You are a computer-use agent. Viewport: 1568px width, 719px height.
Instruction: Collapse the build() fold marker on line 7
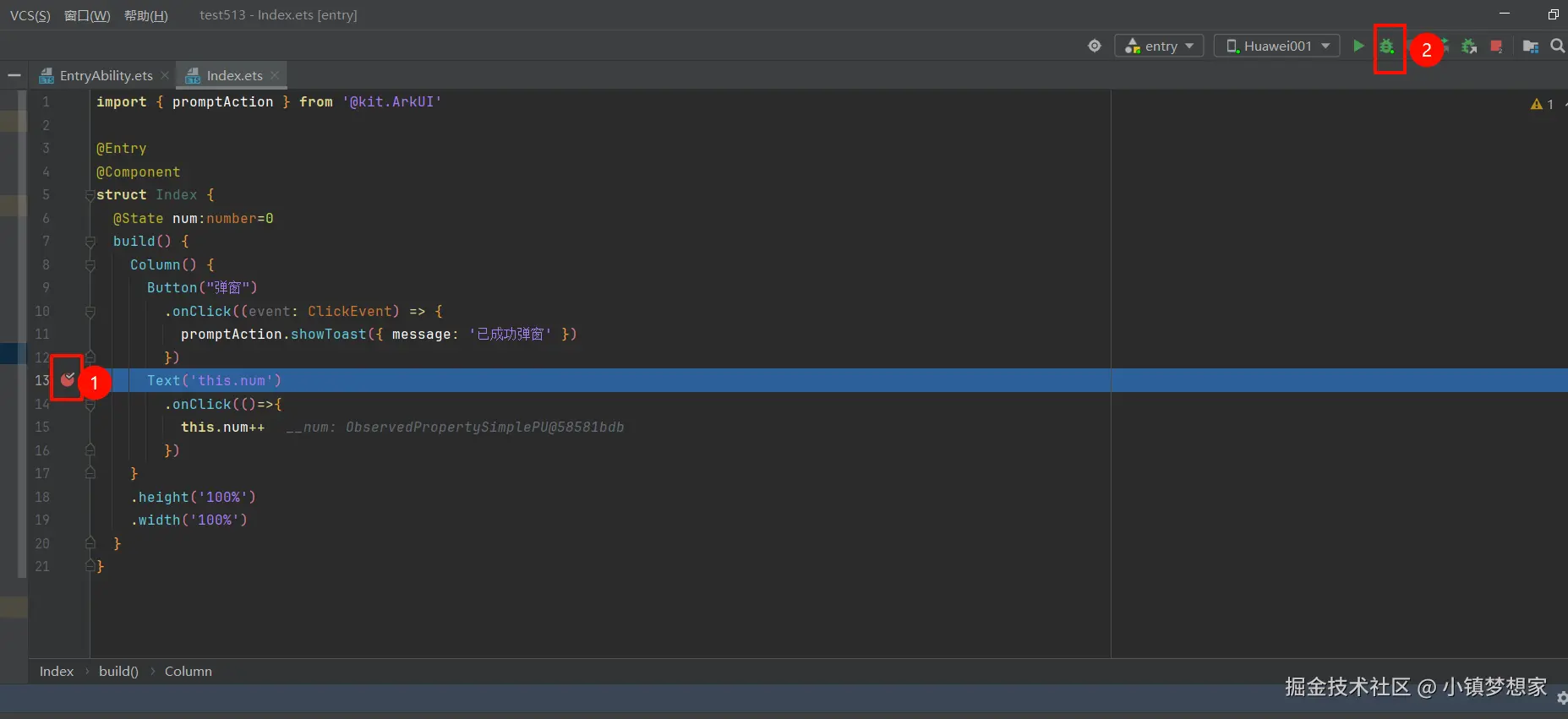tap(90, 242)
